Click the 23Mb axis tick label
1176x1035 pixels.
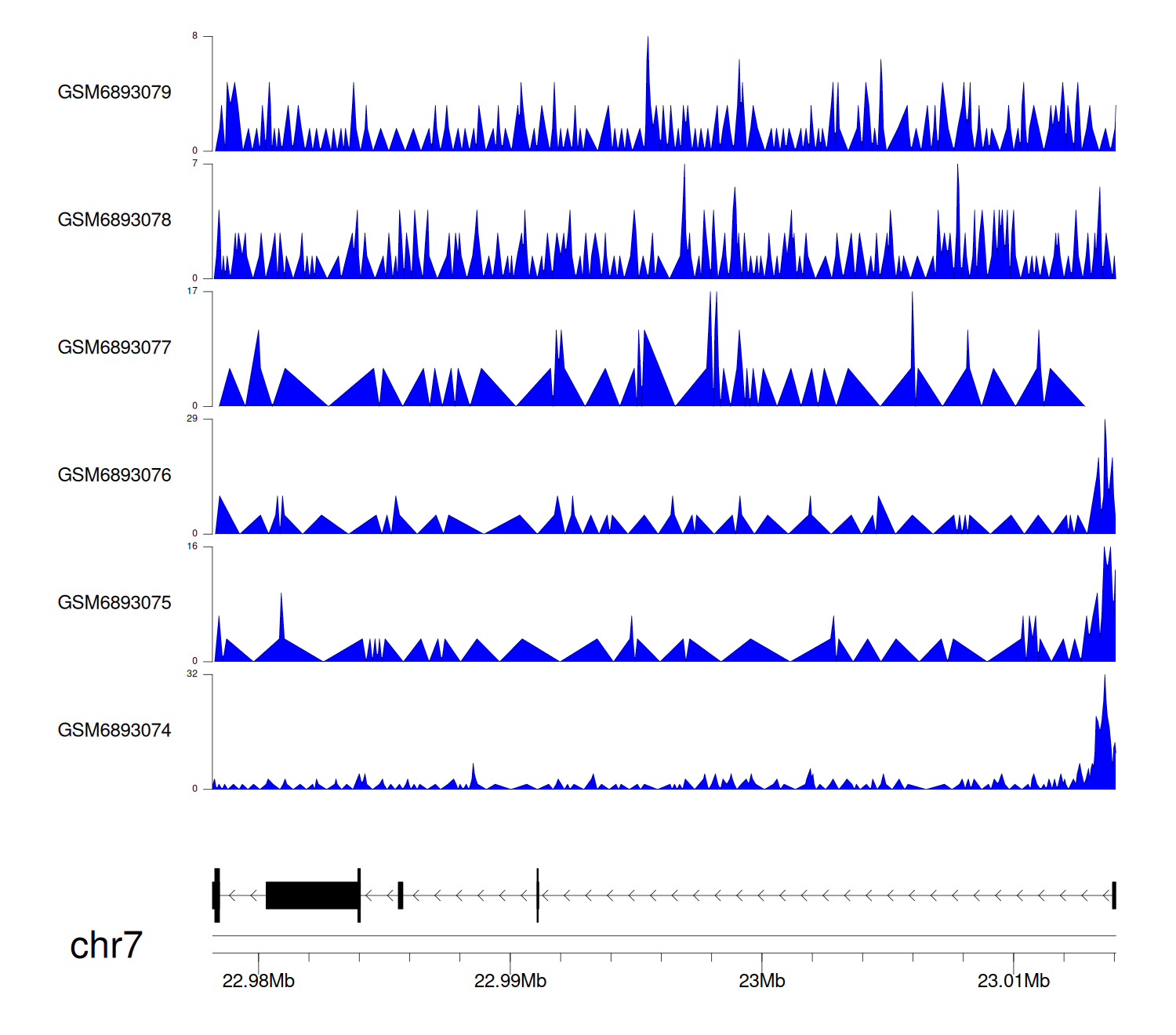coord(761,981)
